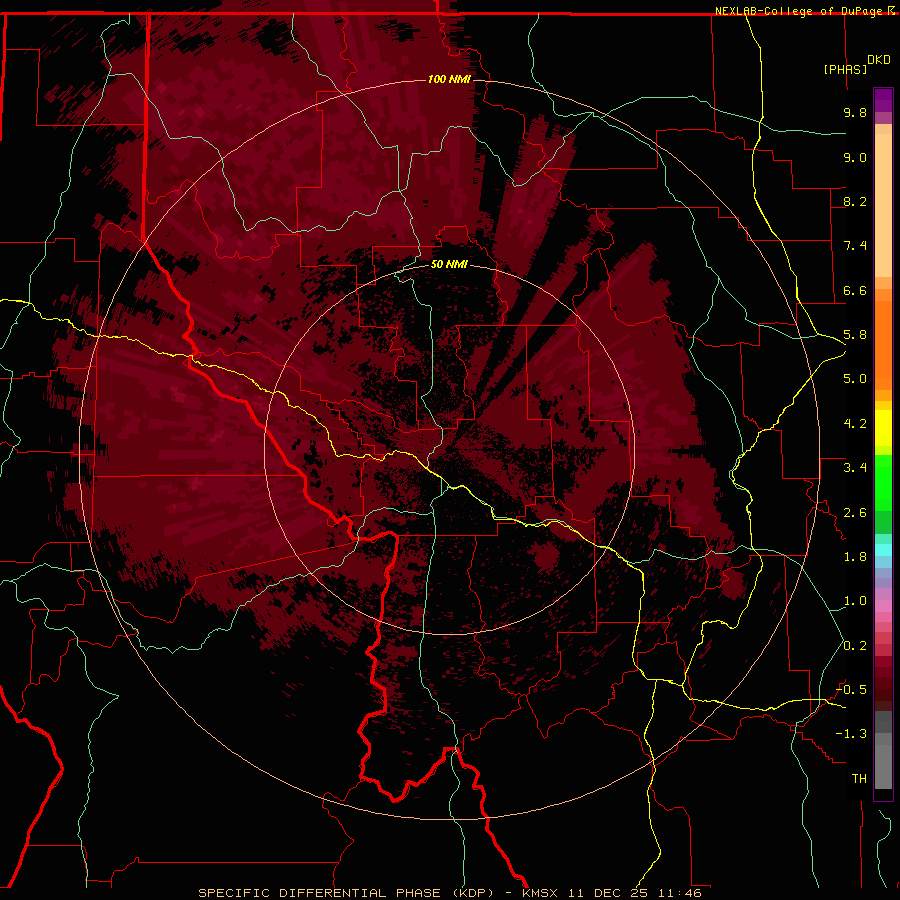The height and width of the screenshot is (900, 900).
Task: Select the -1.3 scale value
Action: [852, 734]
